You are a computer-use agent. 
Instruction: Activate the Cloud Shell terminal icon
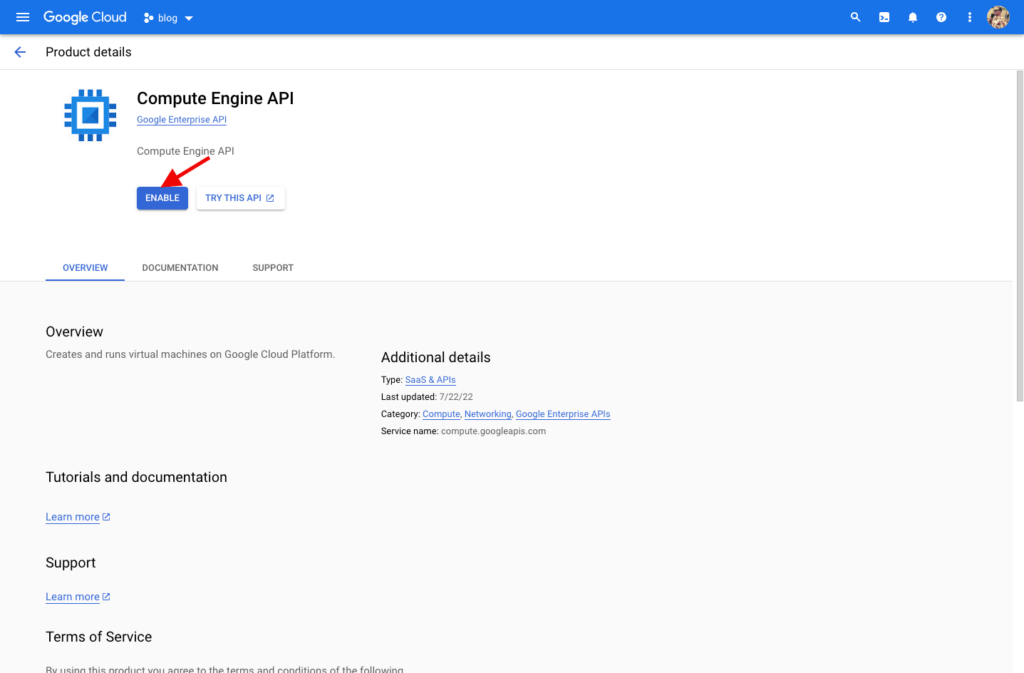pyautogui.click(x=884, y=18)
